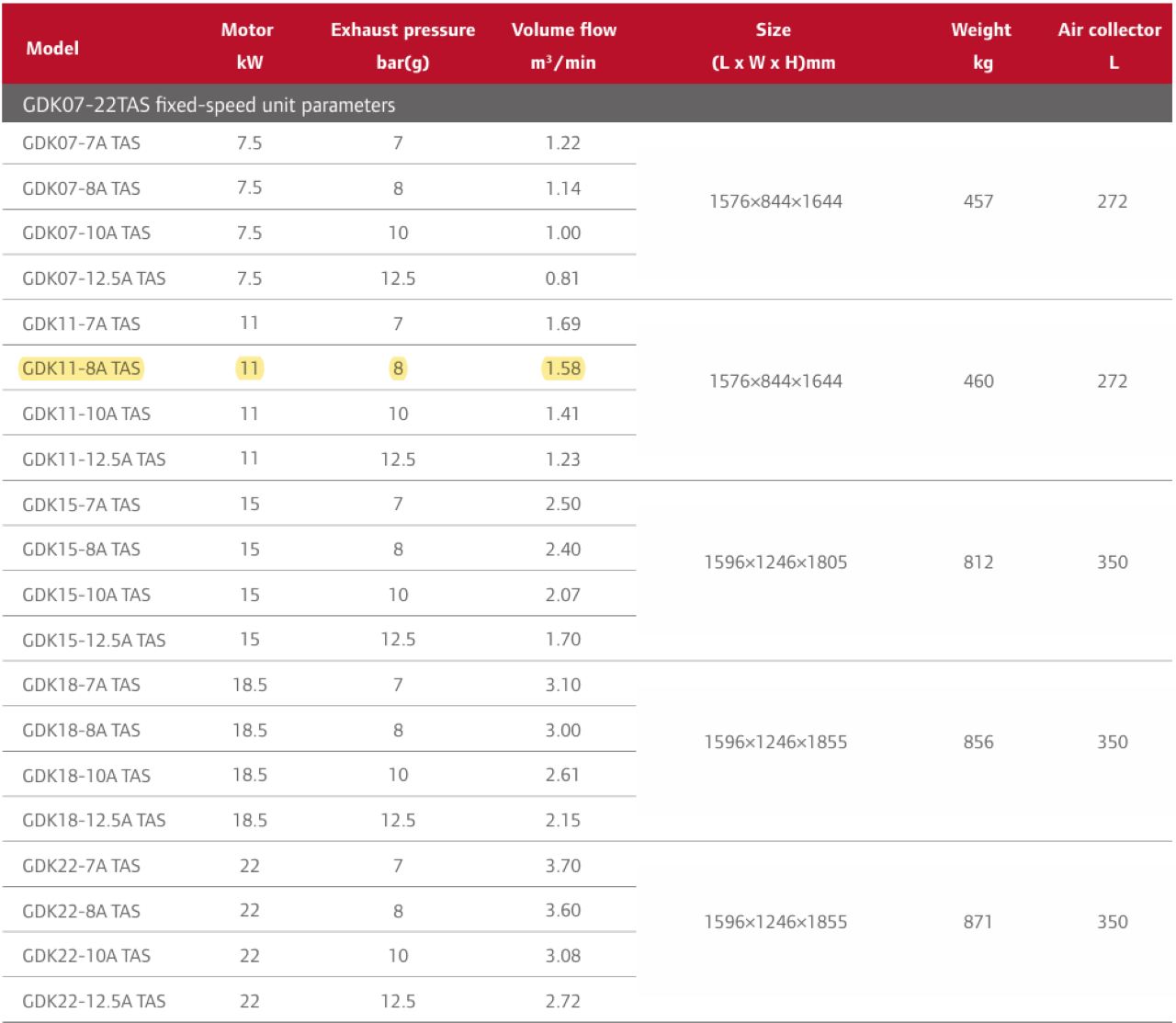Click the 1596×1246×1805 size cell
Viewport: 1176px width, 1023px height.
click(775, 563)
